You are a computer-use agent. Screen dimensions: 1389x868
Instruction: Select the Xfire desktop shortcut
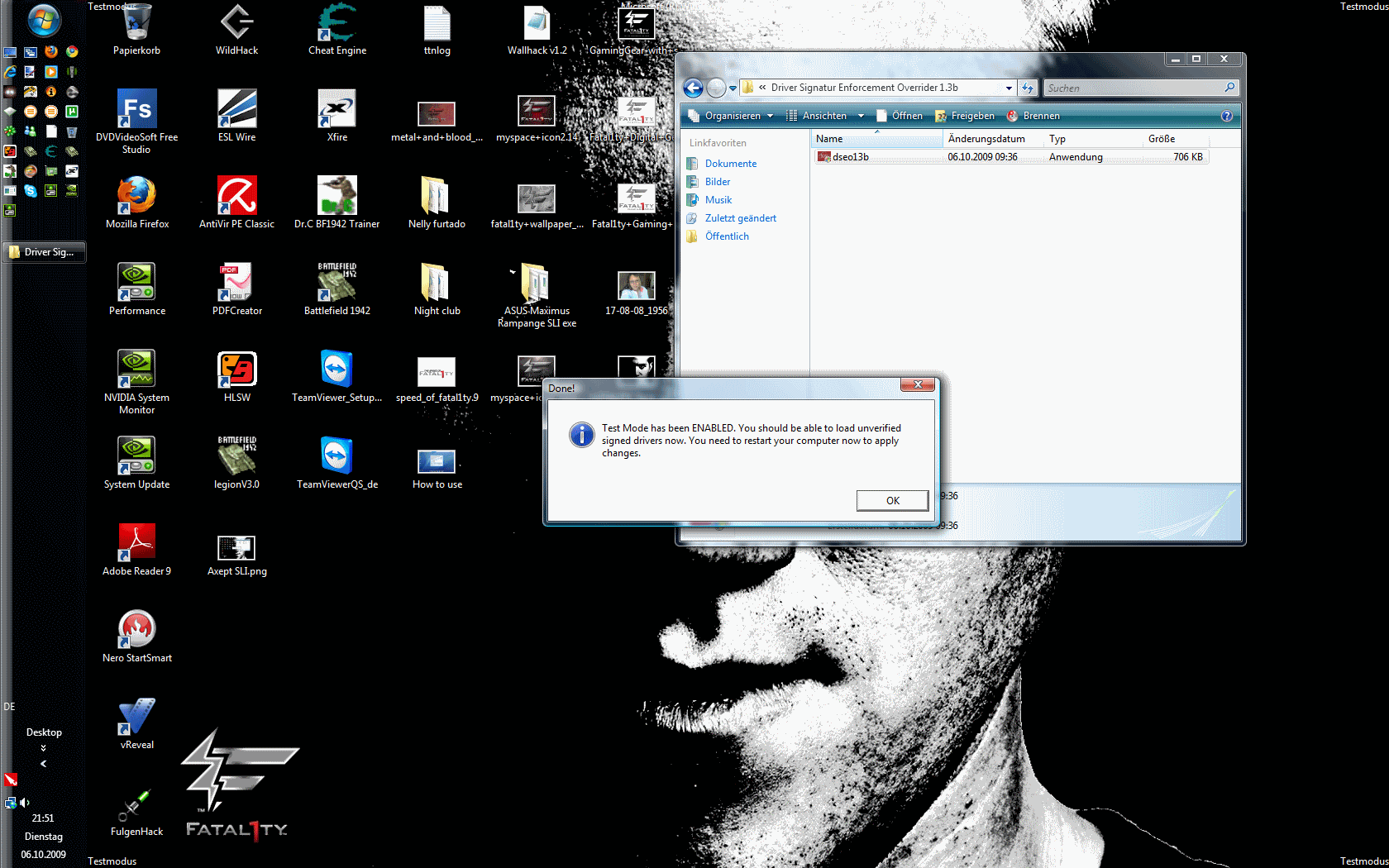pyautogui.click(x=337, y=116)
